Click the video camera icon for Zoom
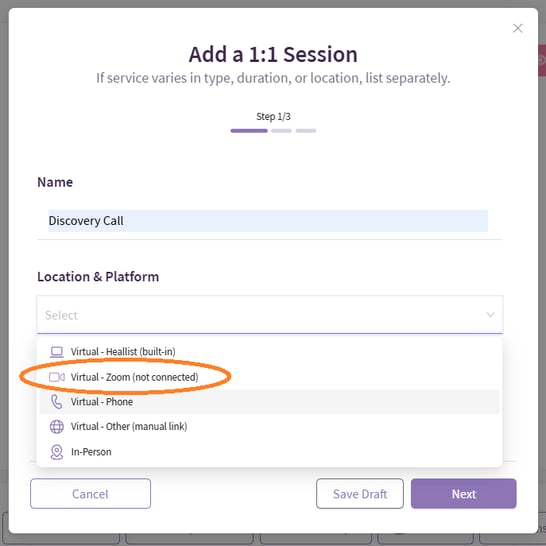Screen dimensions: 546x546 (x=57, y=377)
